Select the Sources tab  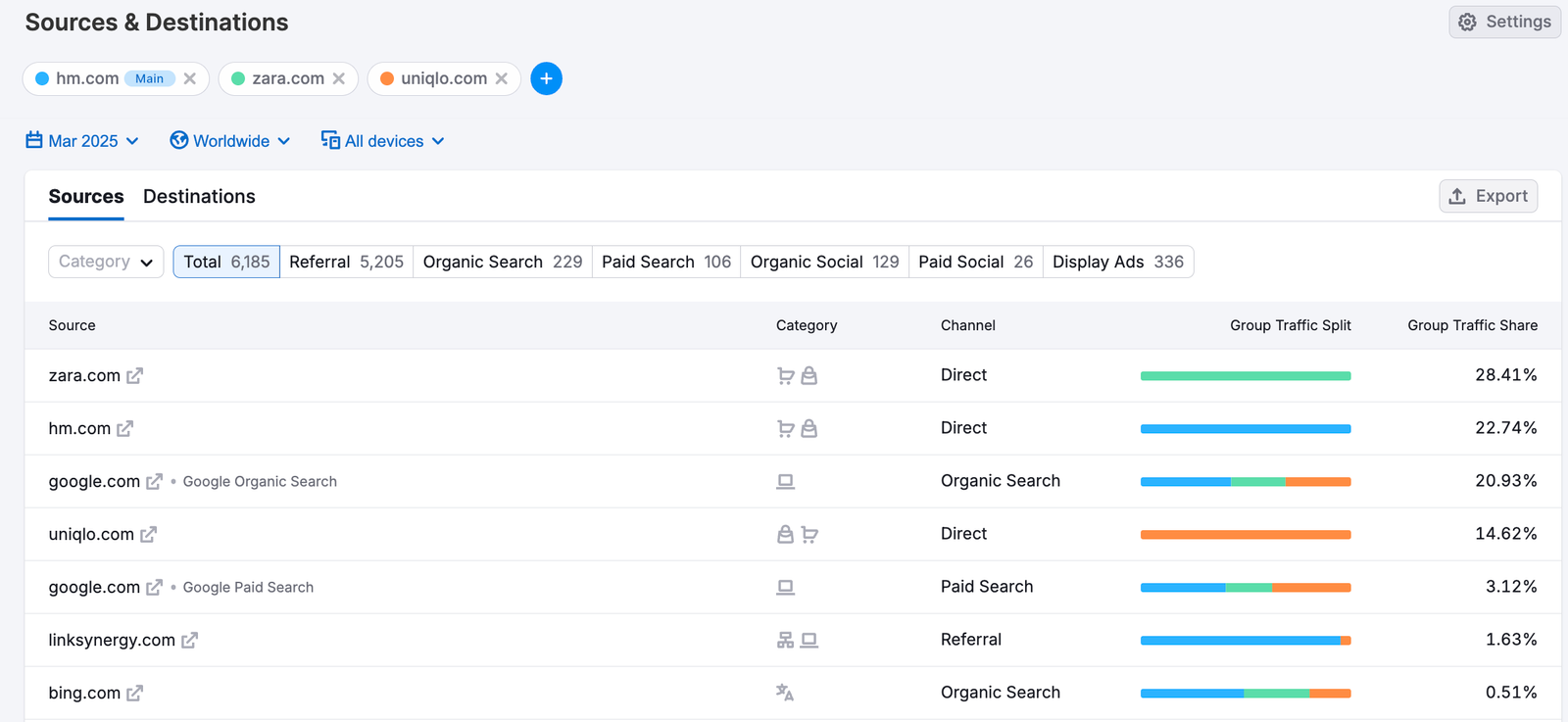click(86, 197)
